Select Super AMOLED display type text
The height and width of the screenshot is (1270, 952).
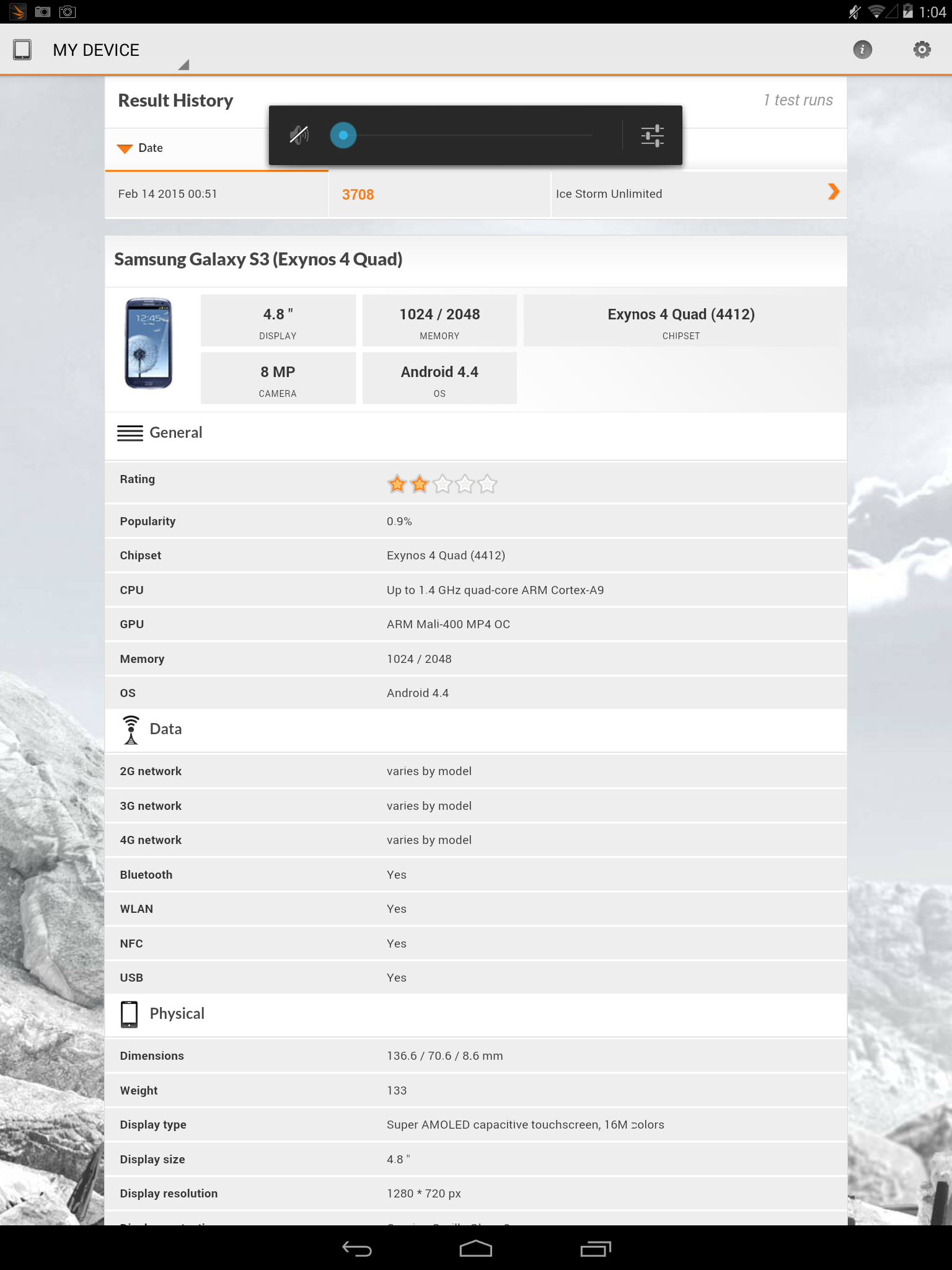[526, 1125]
